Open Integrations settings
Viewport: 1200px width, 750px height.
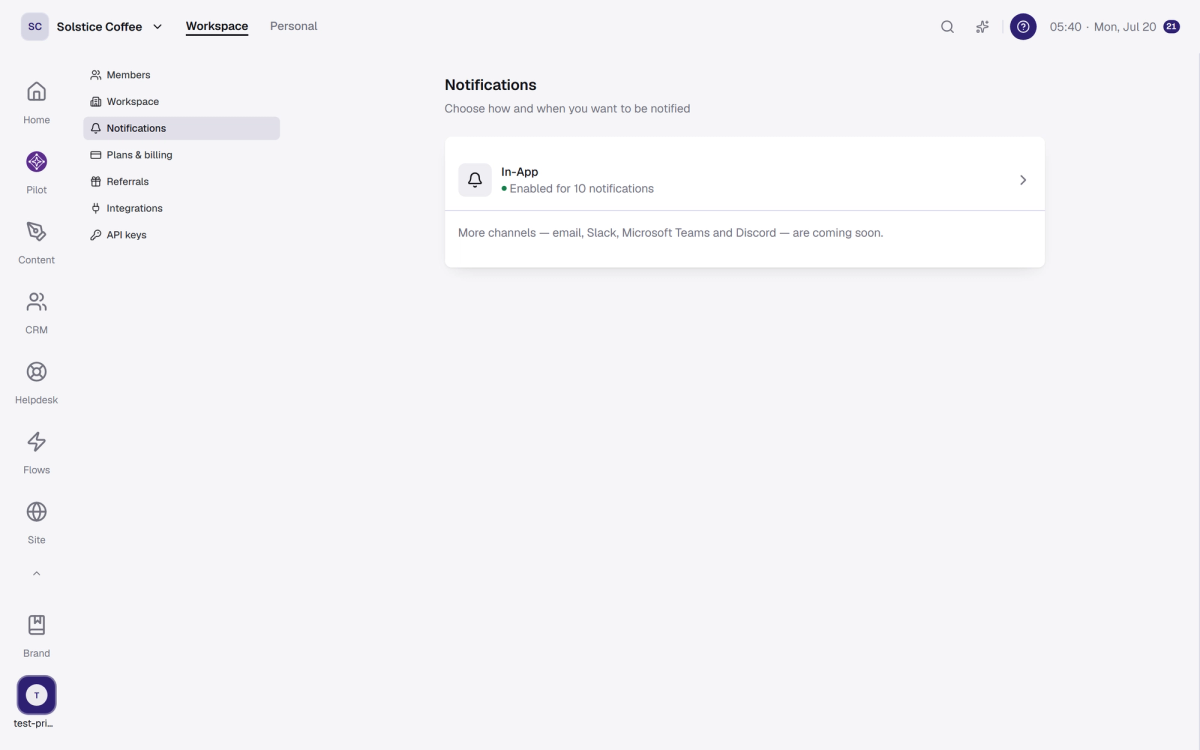point(181,208)
